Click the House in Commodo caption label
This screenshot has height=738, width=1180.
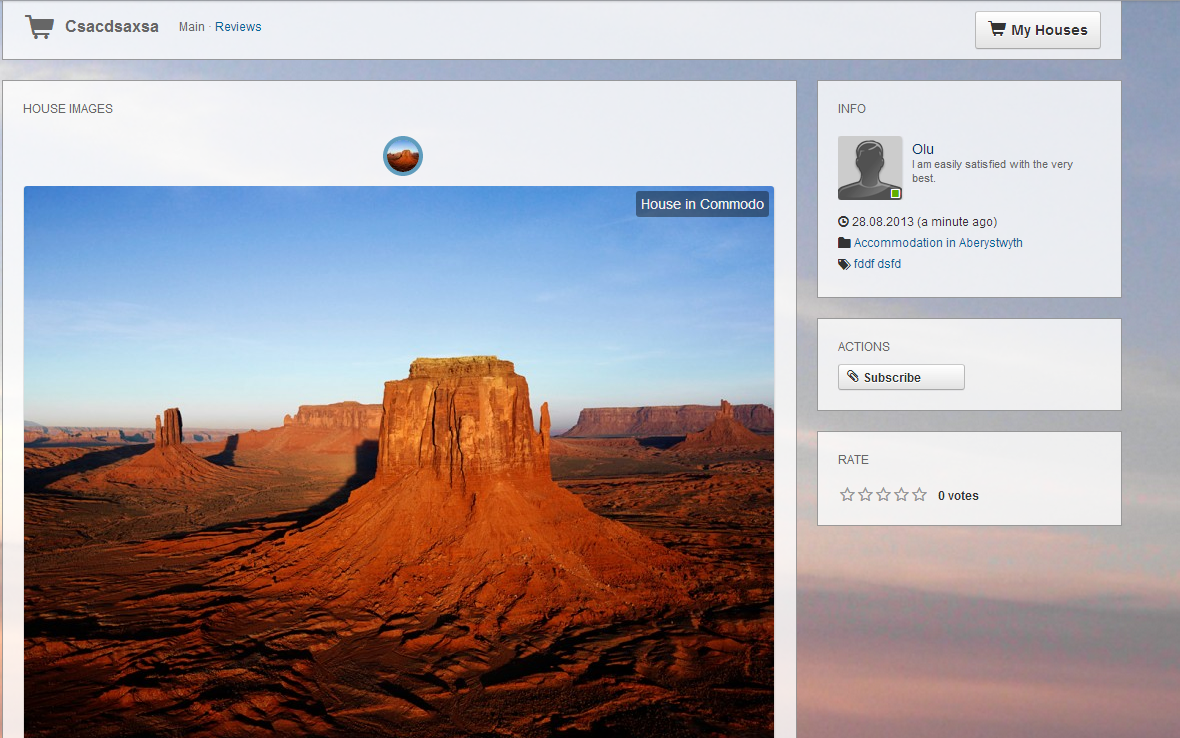[702, 204]
